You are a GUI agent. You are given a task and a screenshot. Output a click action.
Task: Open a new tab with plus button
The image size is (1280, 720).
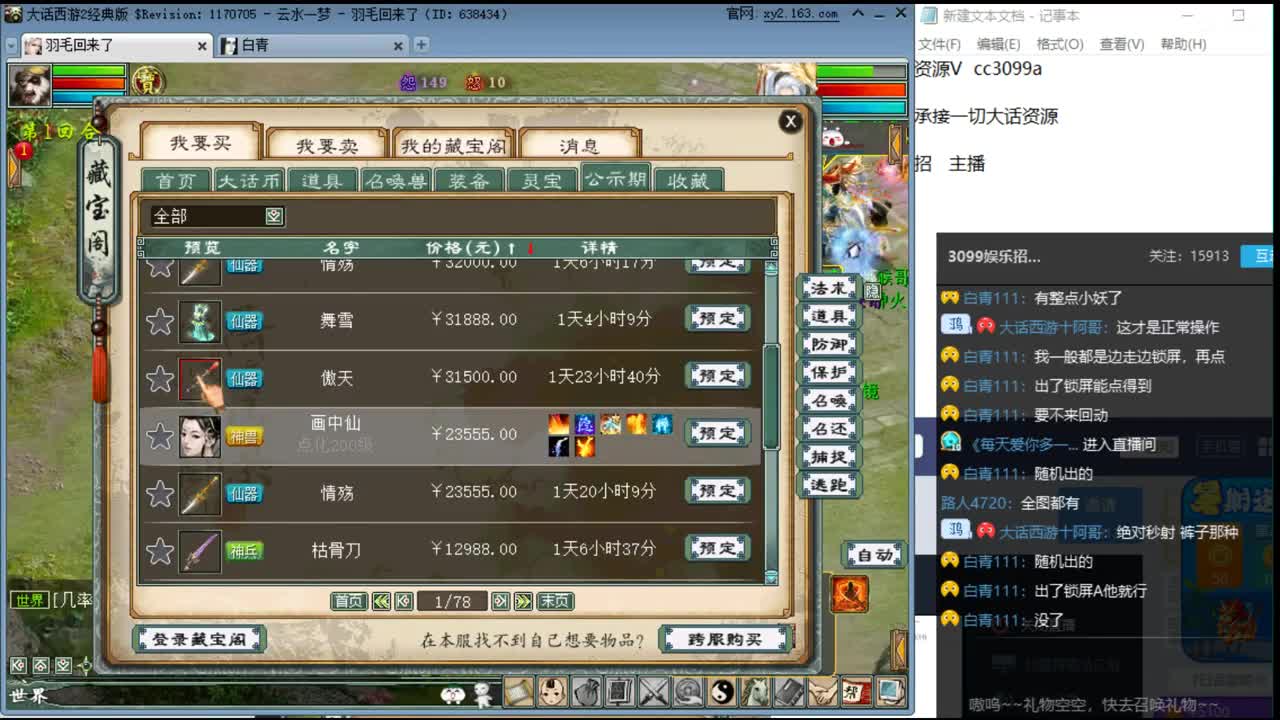[x=421, y=45]
